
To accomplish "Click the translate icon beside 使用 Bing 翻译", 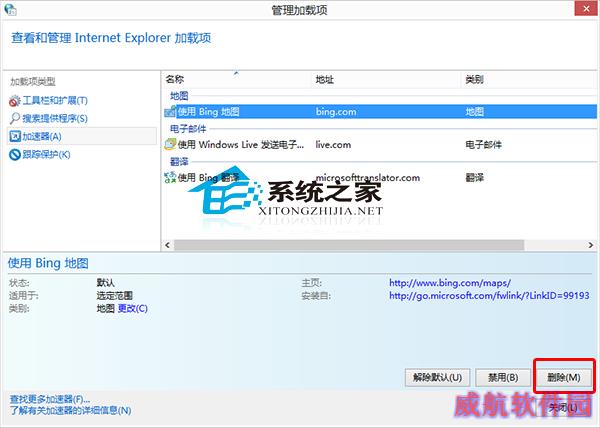I will [x=170, y=177].
